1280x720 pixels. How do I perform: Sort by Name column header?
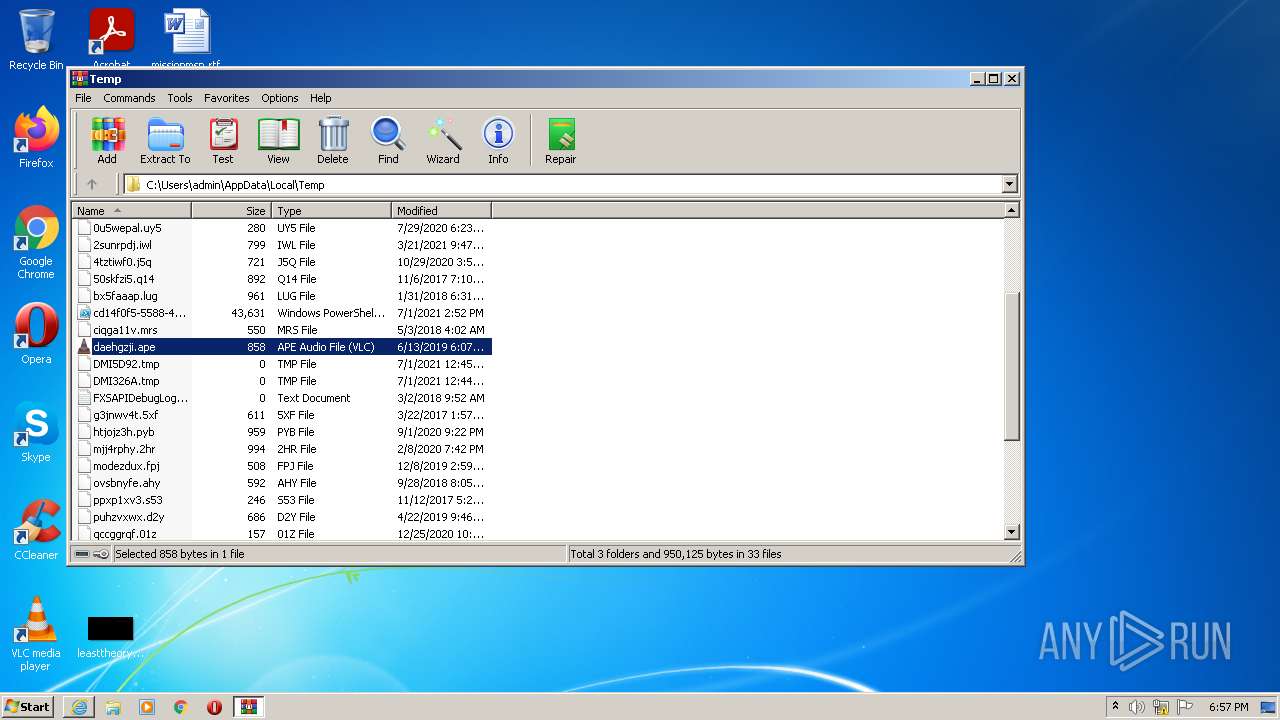click(132, 211)
